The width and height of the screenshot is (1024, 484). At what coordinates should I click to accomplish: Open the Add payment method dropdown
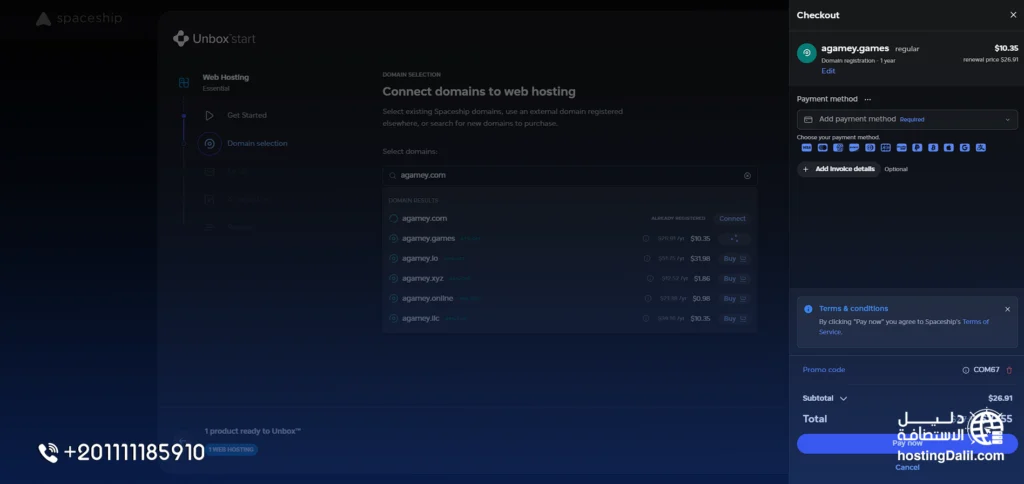pyautogui.click(x=907, y=120)
